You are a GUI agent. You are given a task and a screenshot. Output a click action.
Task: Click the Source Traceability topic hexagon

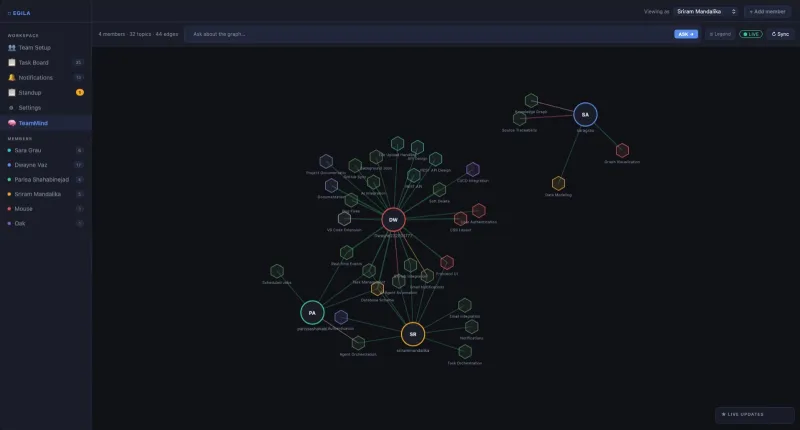click(x=519, y=119)
